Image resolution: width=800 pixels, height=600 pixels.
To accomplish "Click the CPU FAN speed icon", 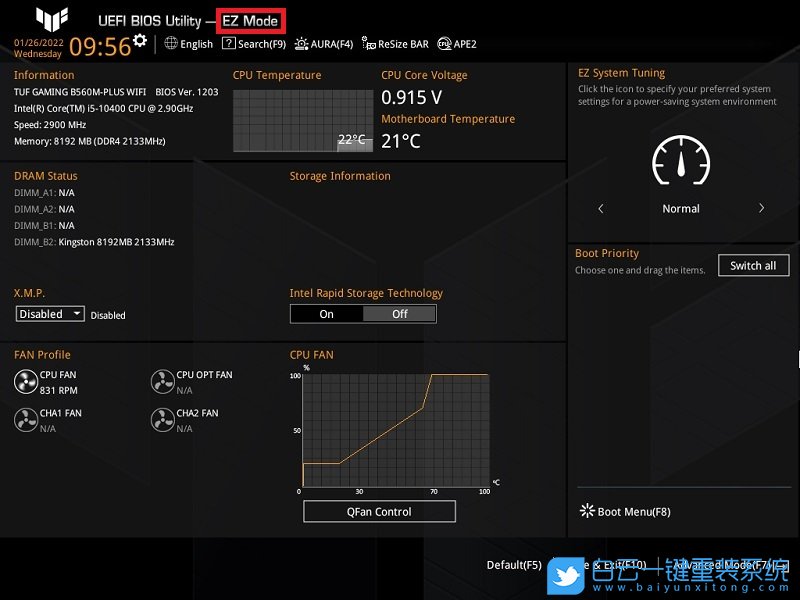I will coord(26,381).
